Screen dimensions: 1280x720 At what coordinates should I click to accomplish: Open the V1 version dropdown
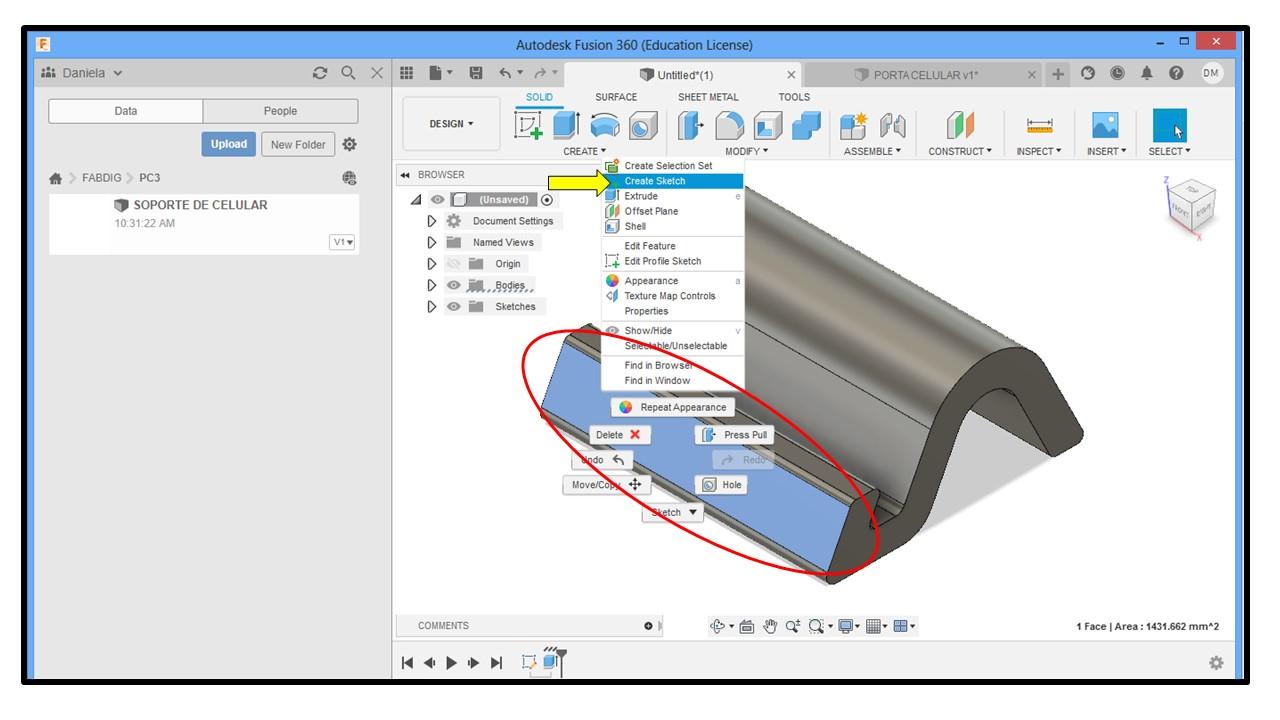343,242
